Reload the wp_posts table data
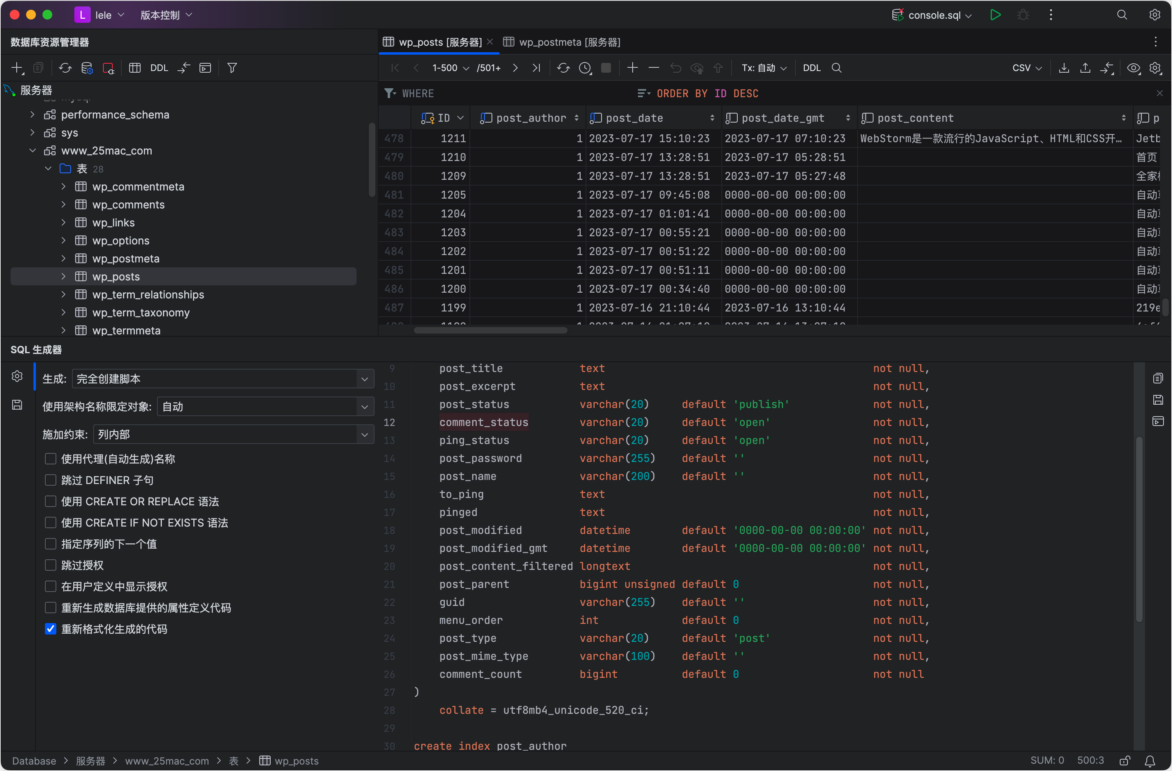The width and height of the screenshot is (1172, 771). pos(564,68)
